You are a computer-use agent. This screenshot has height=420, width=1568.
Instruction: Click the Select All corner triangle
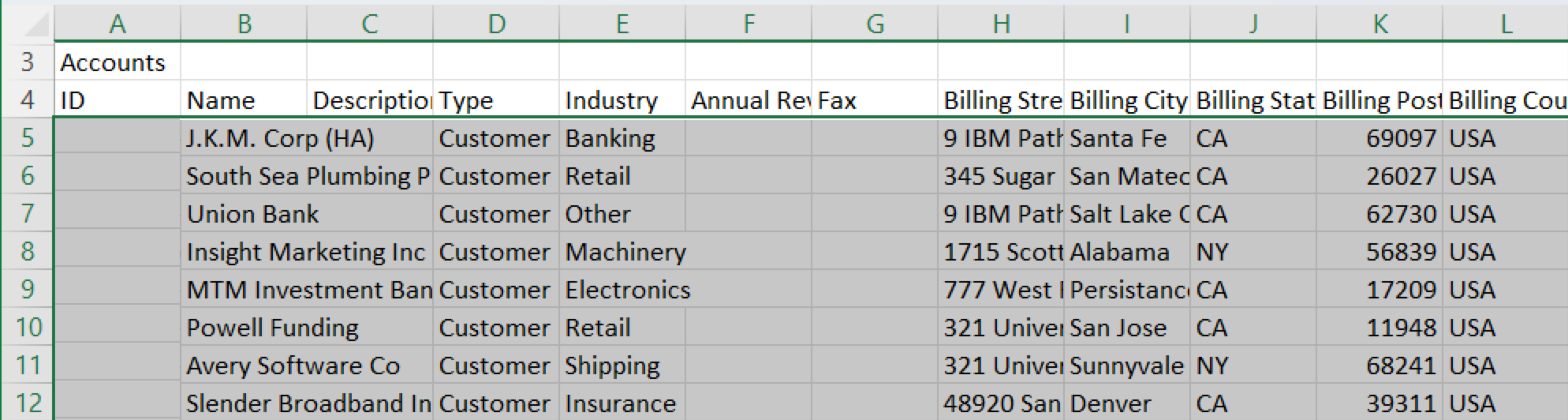point(35,25)
